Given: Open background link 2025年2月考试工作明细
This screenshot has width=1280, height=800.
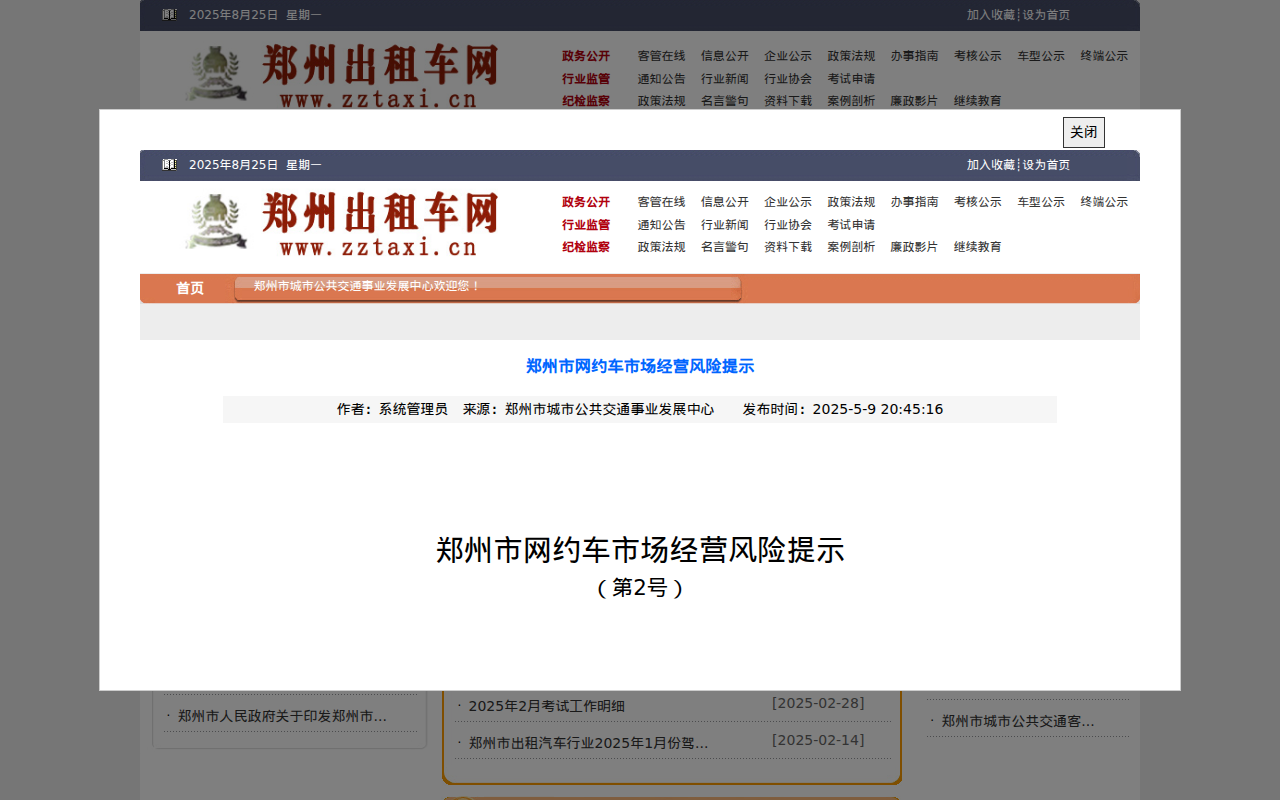Looking at the screenshot, I should pyautogui.click(x=547, y=706).
